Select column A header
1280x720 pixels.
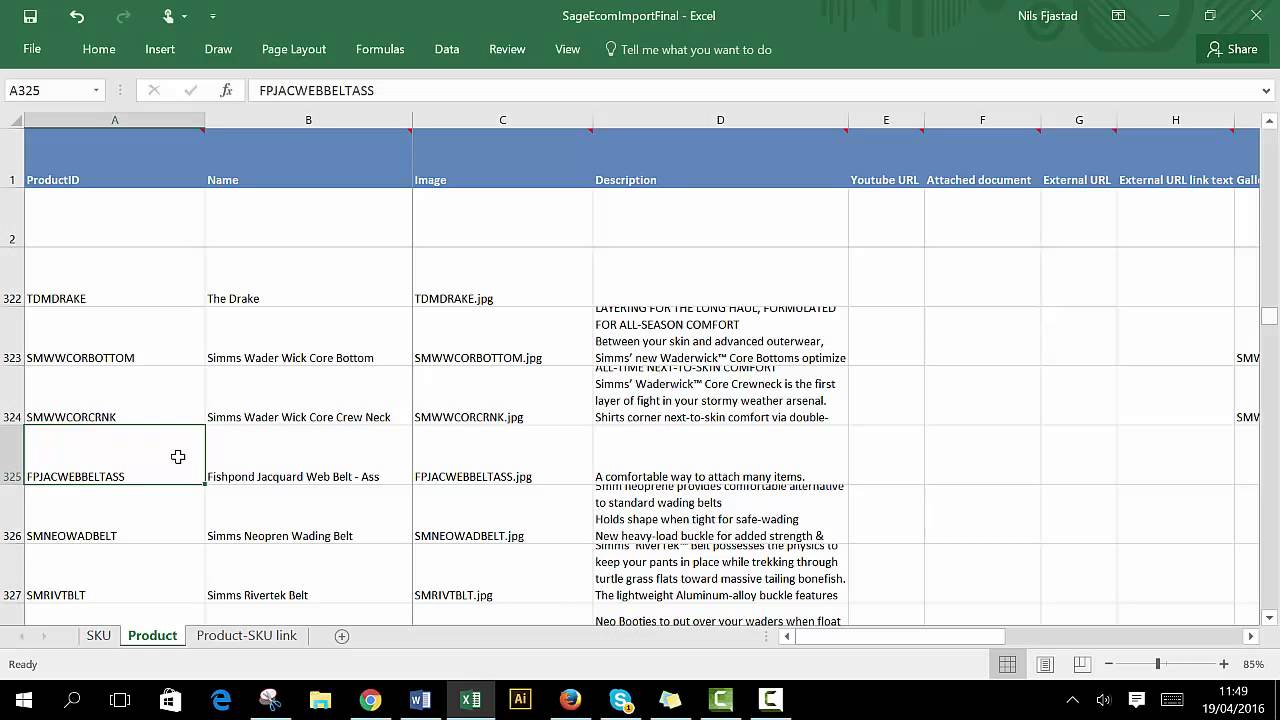[114, 120]
